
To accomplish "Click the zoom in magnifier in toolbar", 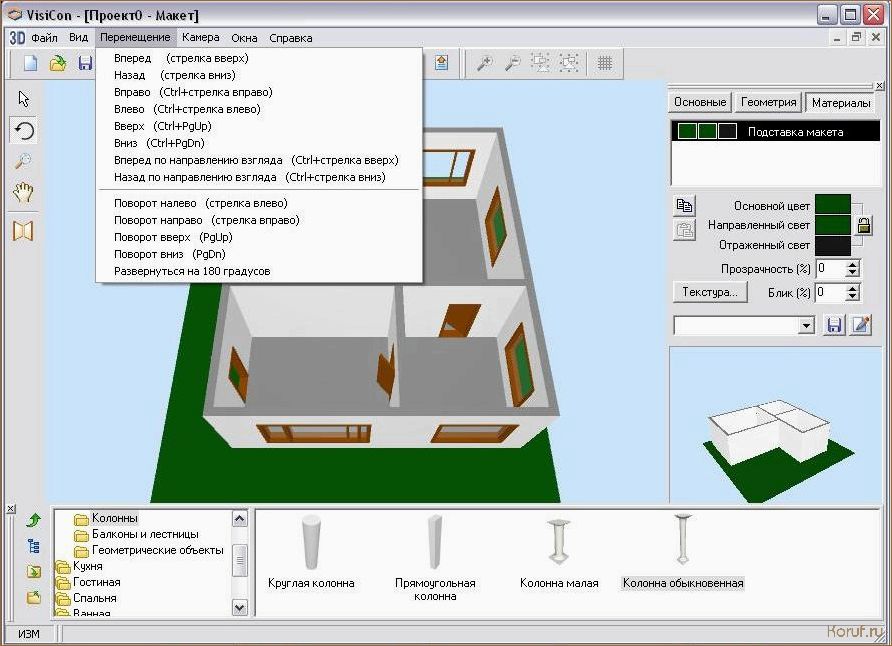I will coord(484,63).
